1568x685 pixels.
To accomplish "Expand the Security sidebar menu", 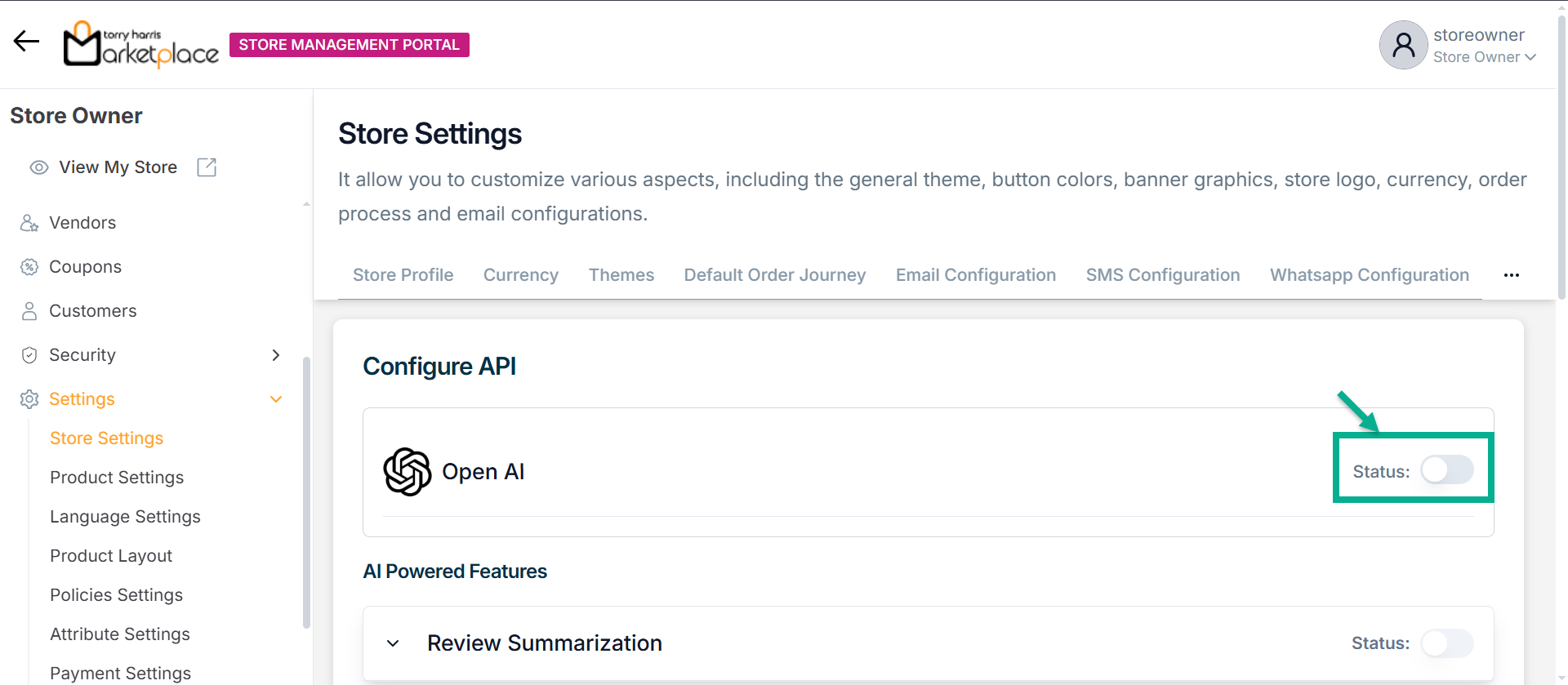I will [x=276, y=355].
